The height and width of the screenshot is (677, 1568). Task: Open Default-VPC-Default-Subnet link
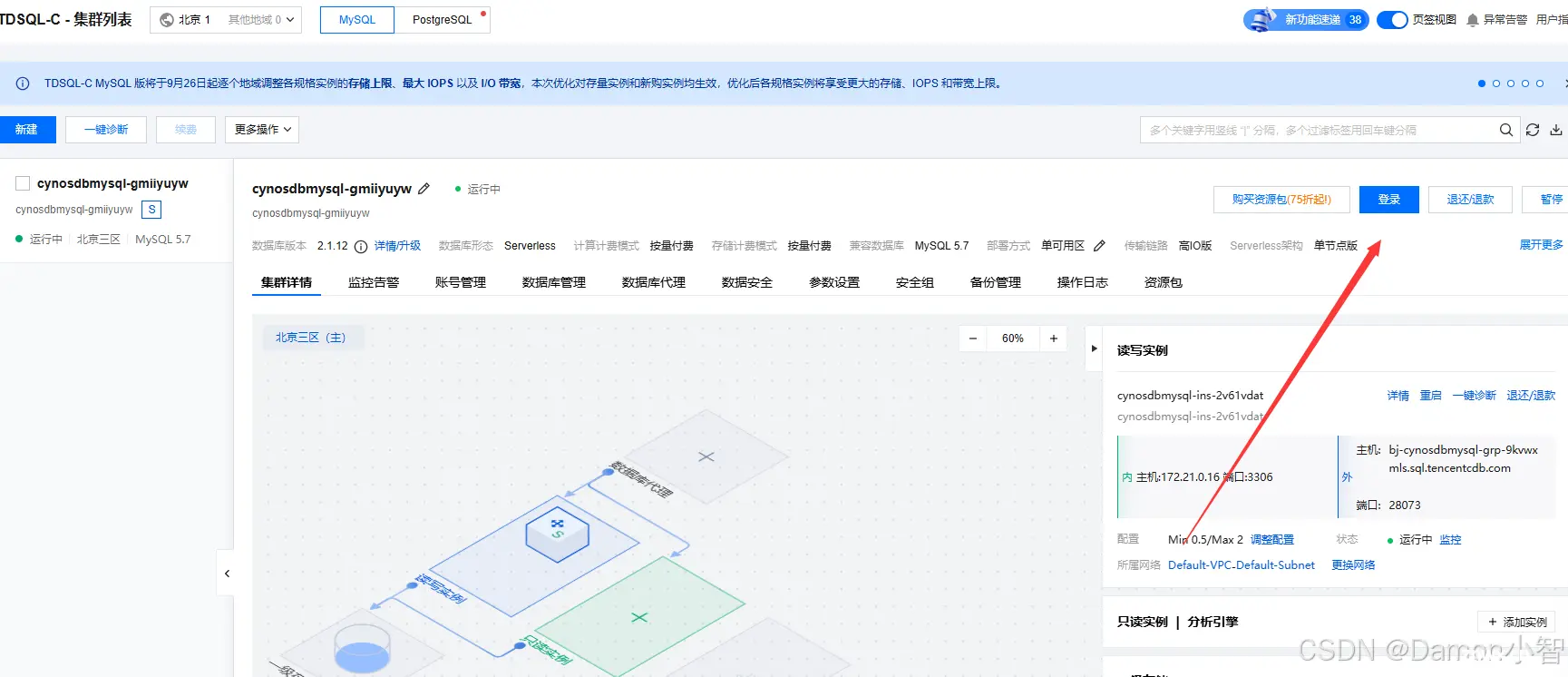tap(1242, 565)
